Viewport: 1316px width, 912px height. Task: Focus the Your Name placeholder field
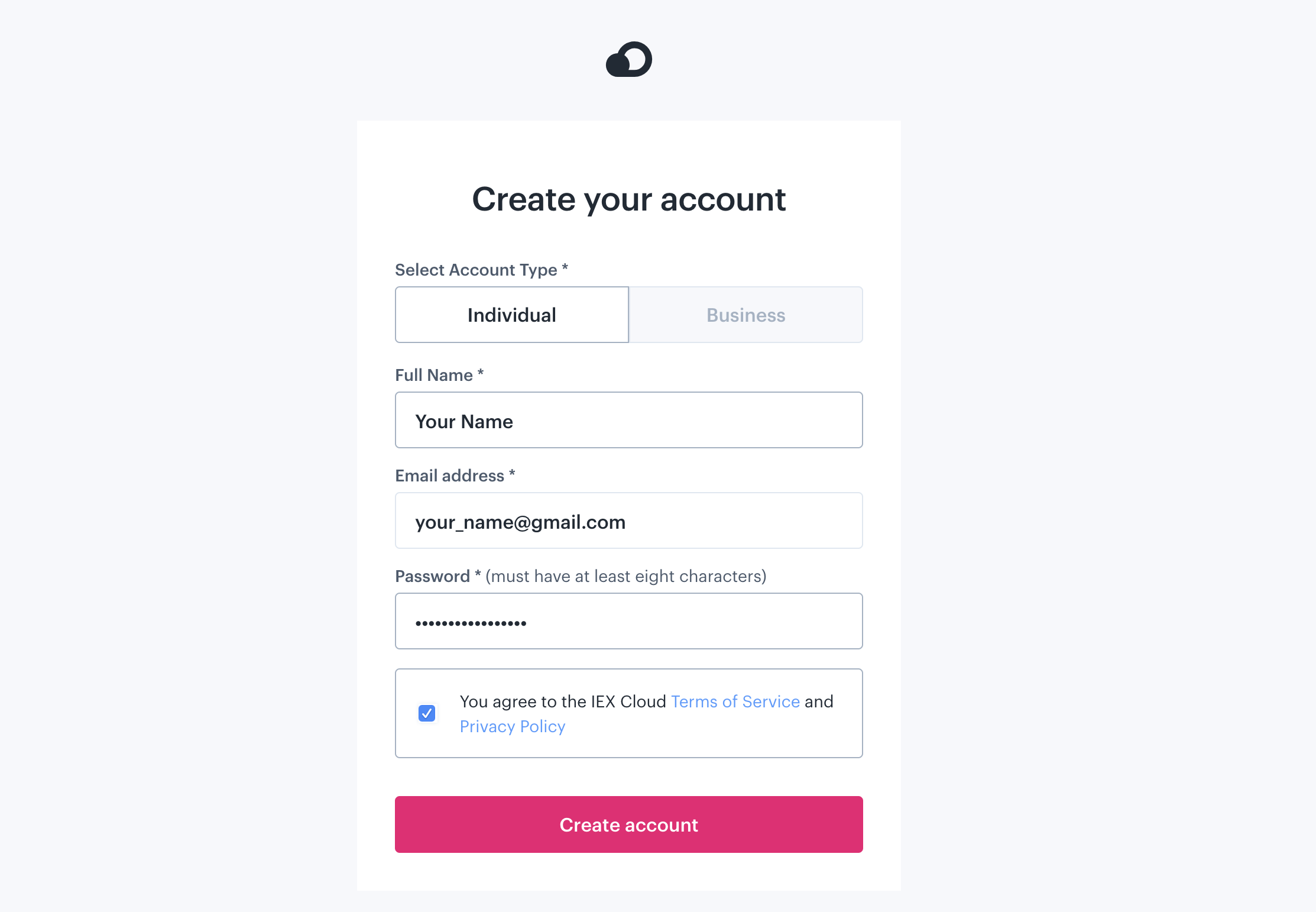coord(628,420)
